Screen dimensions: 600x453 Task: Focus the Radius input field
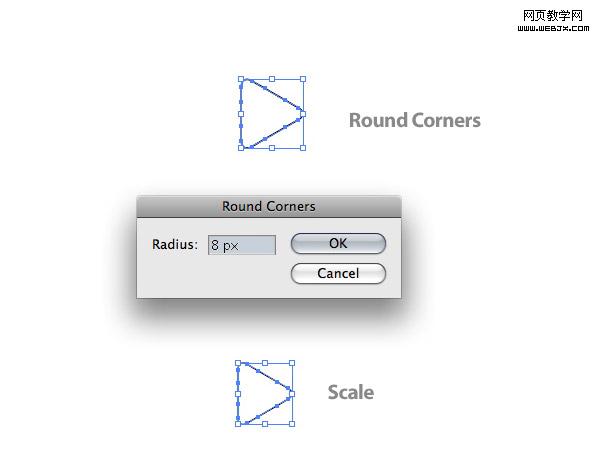pos(241,245)
